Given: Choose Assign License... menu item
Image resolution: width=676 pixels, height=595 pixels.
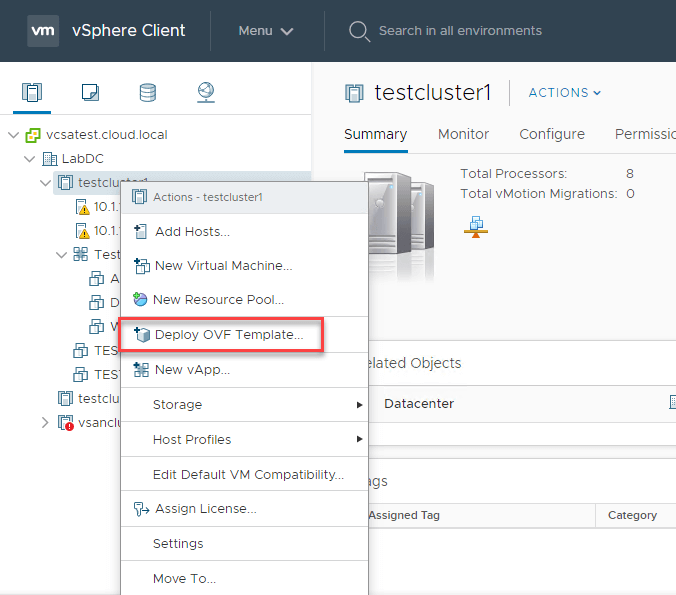Looking at the screenshot, I should pos(244,509).
